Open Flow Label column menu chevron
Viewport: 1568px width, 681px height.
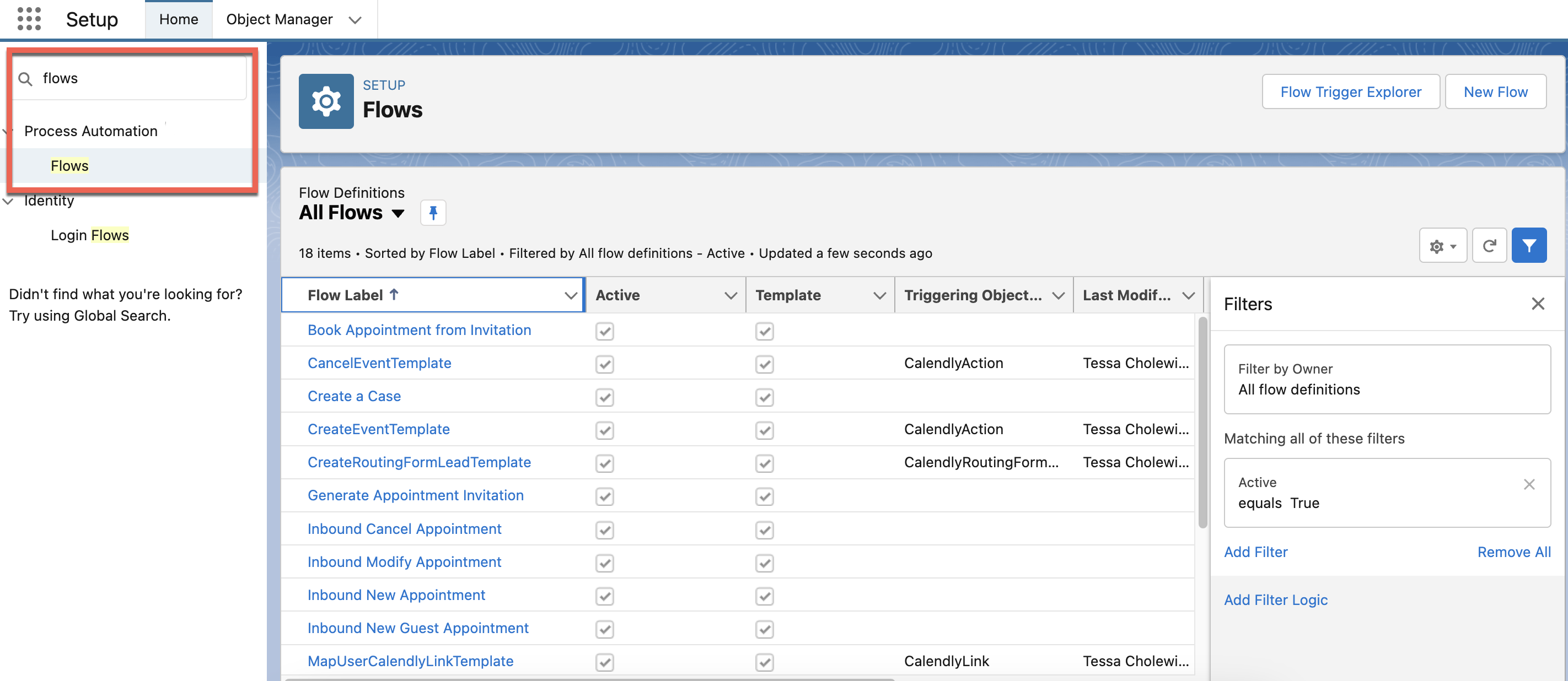tap(570, 295)
